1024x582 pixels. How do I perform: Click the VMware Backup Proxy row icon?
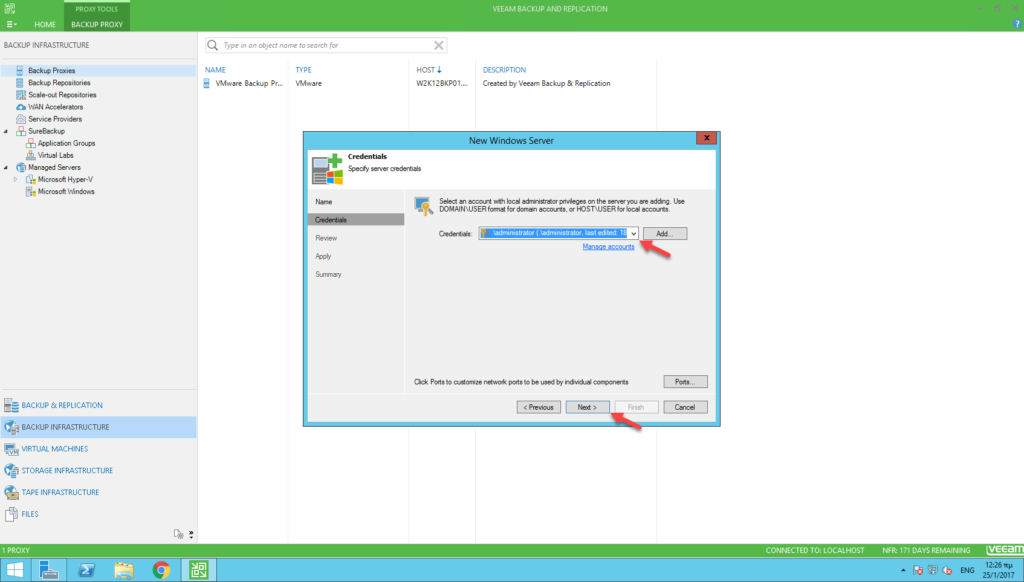[207, 84]
